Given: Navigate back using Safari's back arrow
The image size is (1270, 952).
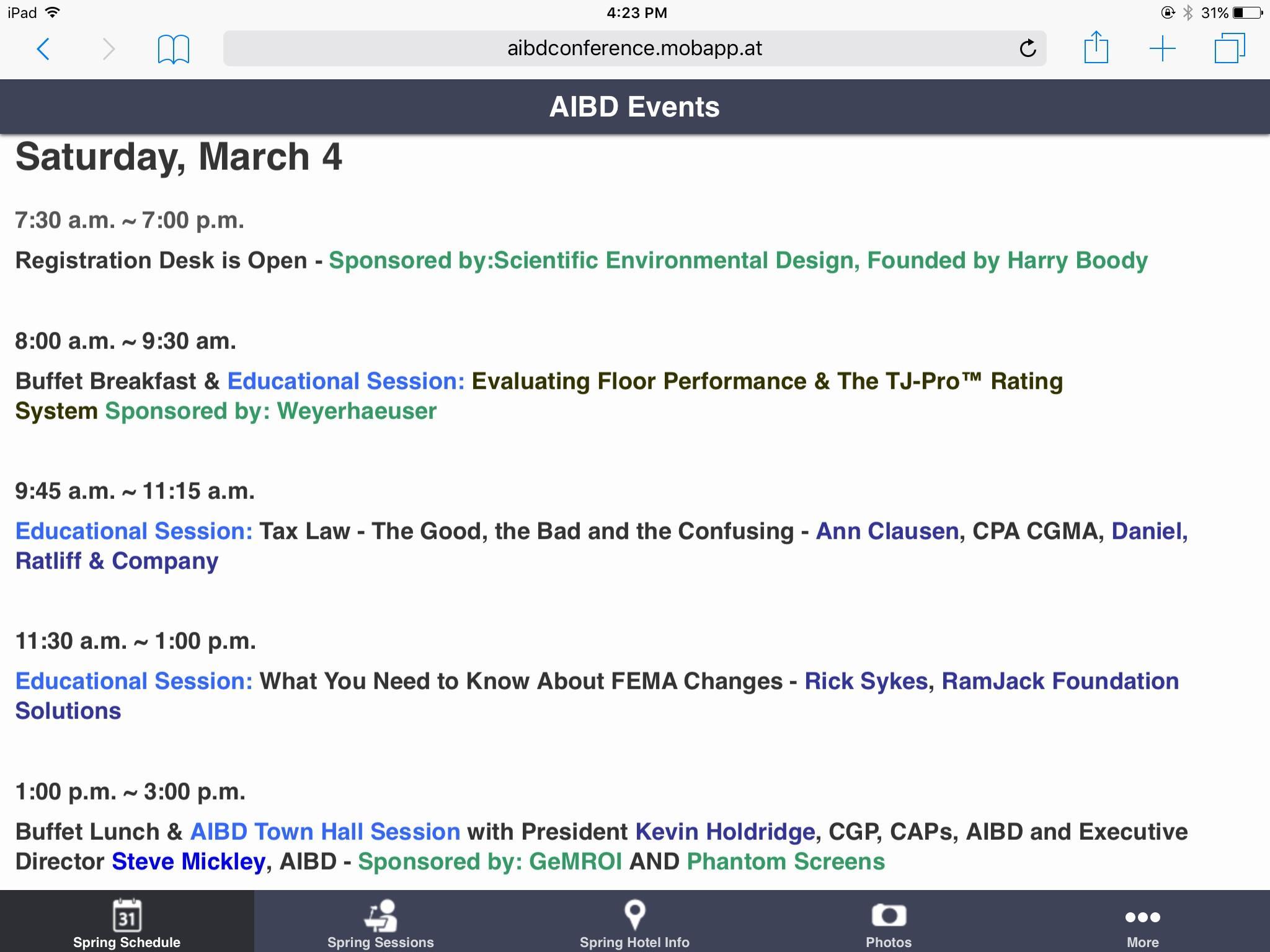Looking at the screenshot, I should [x=43, y=49].
